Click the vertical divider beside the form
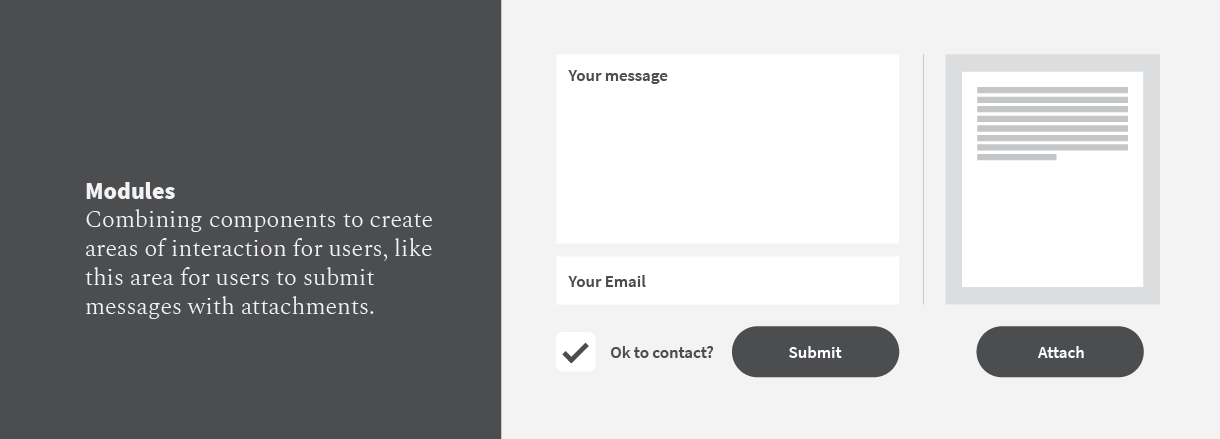Viewport: 1220px width, 439px height. pos(923,180)
